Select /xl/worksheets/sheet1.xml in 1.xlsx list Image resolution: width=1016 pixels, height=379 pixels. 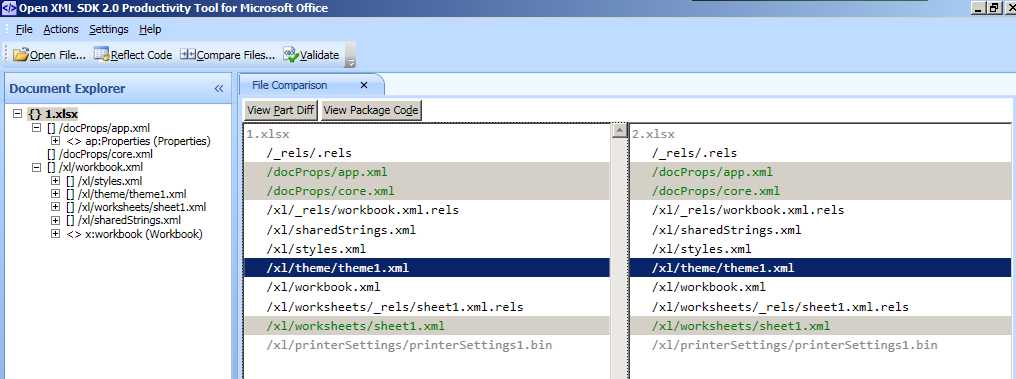pyautogui.click(x=427, y=326)
